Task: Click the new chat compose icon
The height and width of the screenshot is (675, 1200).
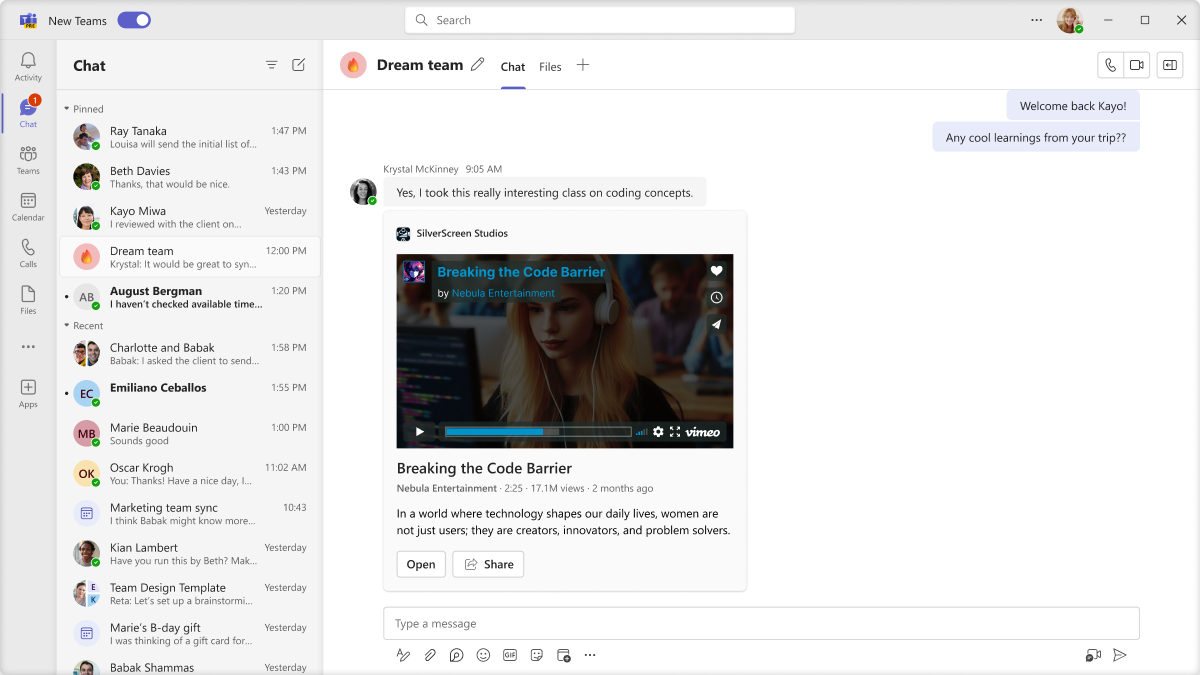Action: click(x=298, y=65)
